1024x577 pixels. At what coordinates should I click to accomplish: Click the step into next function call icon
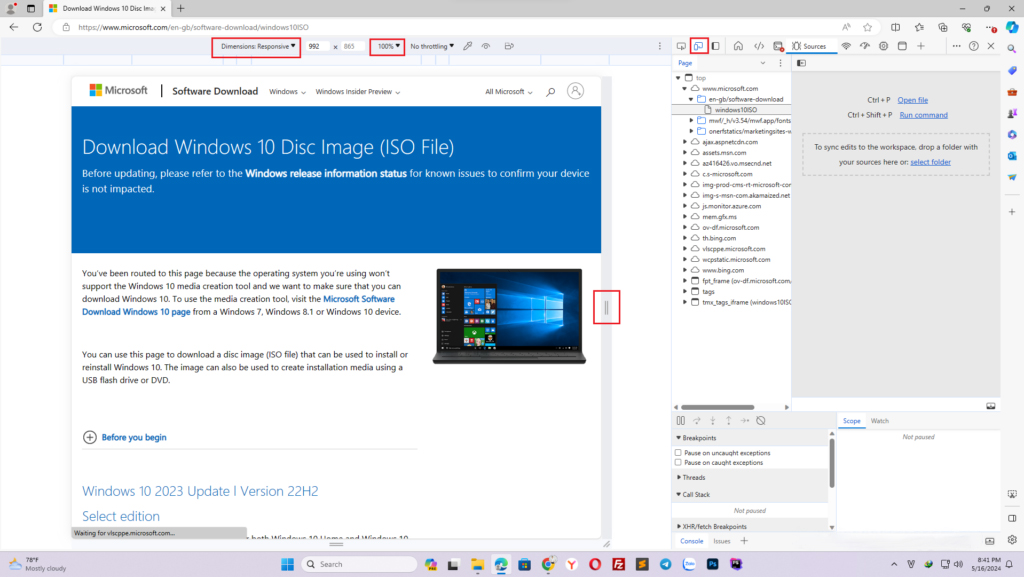click(x=713, y=420)
